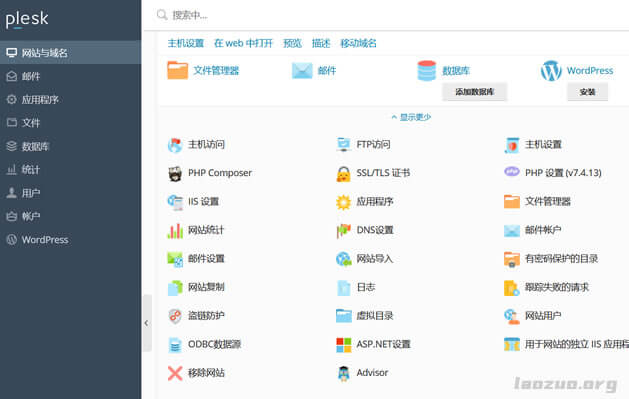Click the large 数据库 database icon
The height and width of the screenshot is (399, 629).
tap(426, 71)
